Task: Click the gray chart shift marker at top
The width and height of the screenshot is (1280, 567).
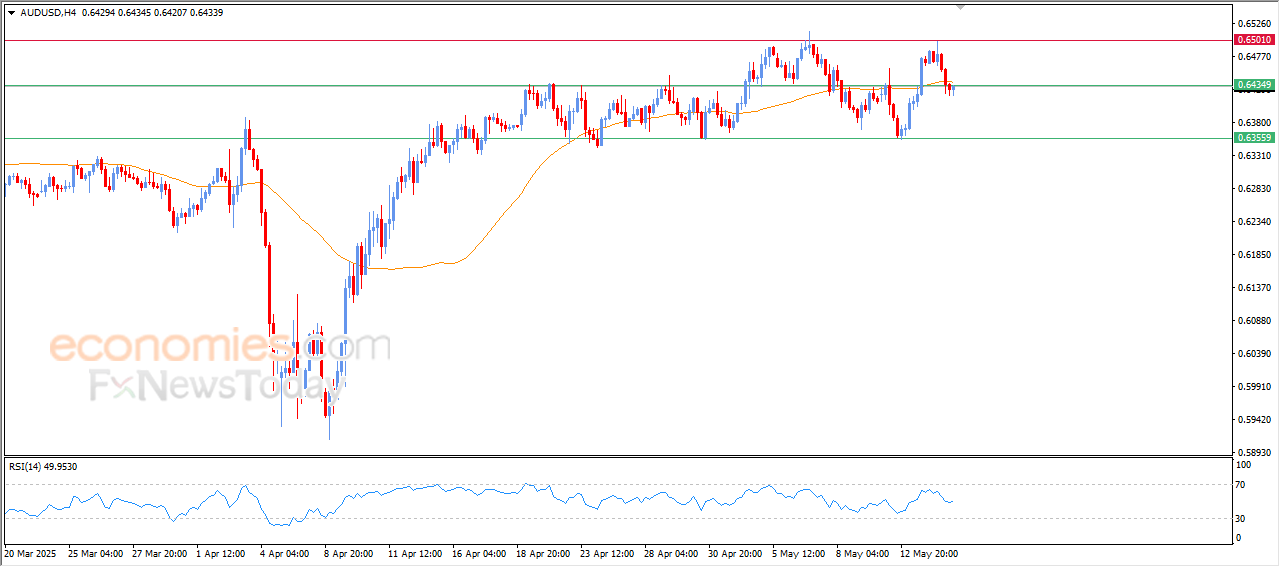Action: (961, 7)
